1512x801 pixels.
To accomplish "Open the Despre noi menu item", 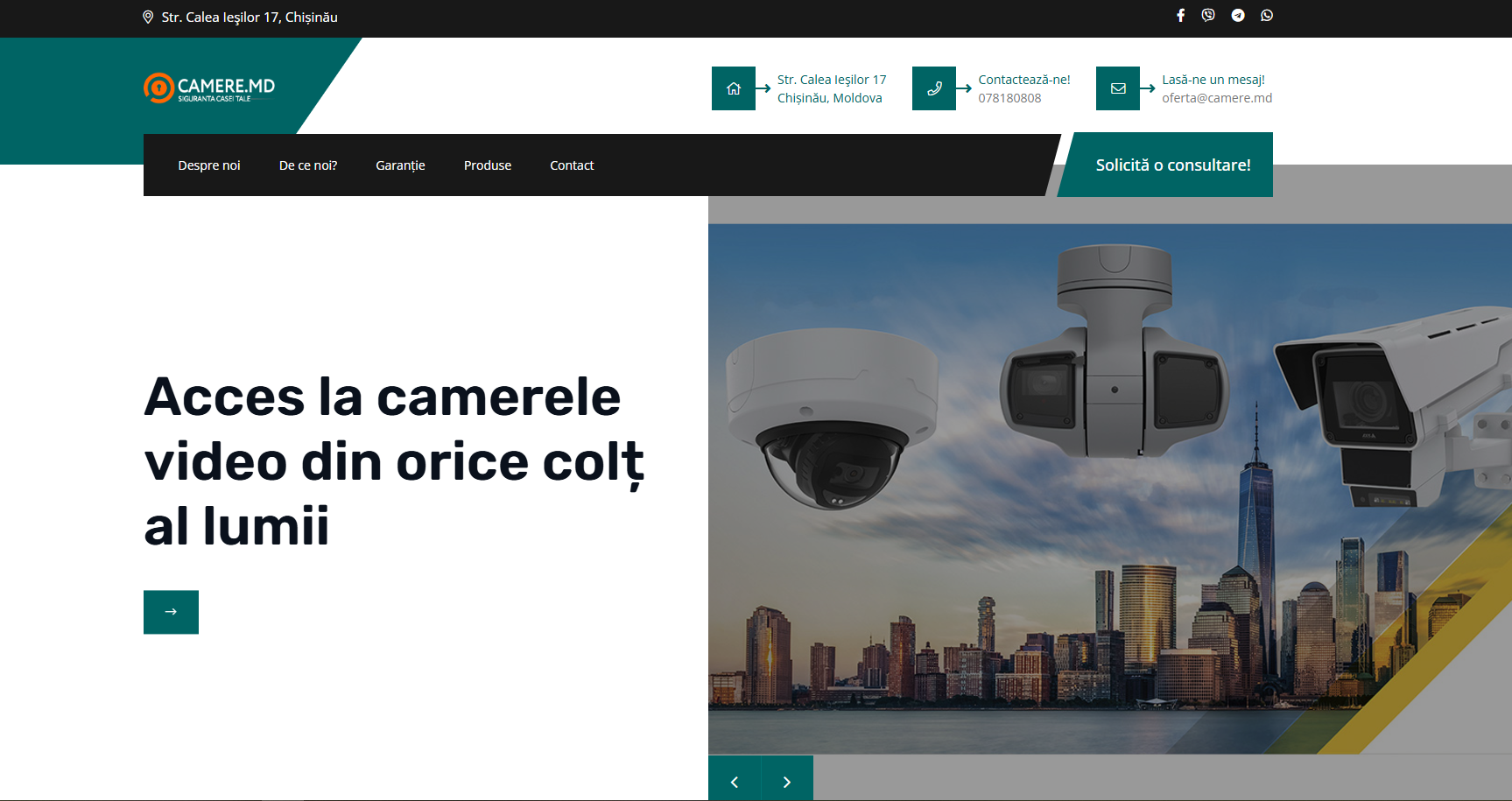I will [x=209, y=165].
